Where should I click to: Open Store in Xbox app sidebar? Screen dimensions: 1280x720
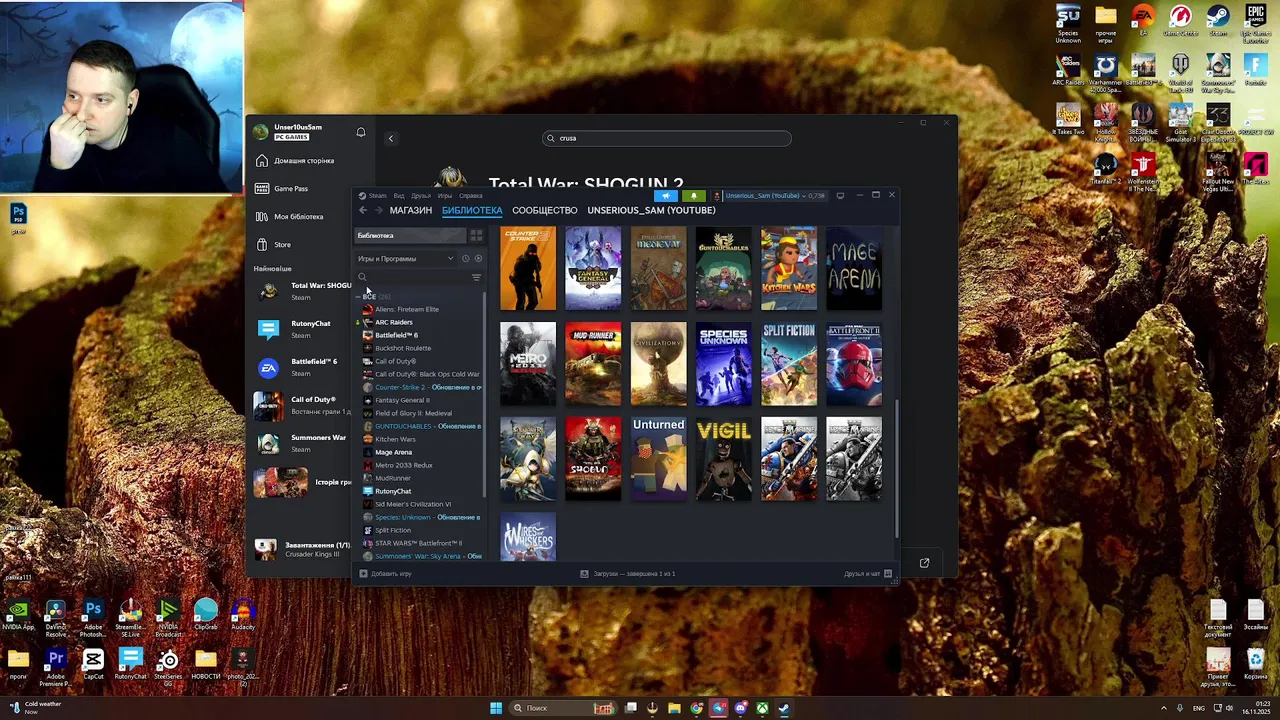pos(282,244)
